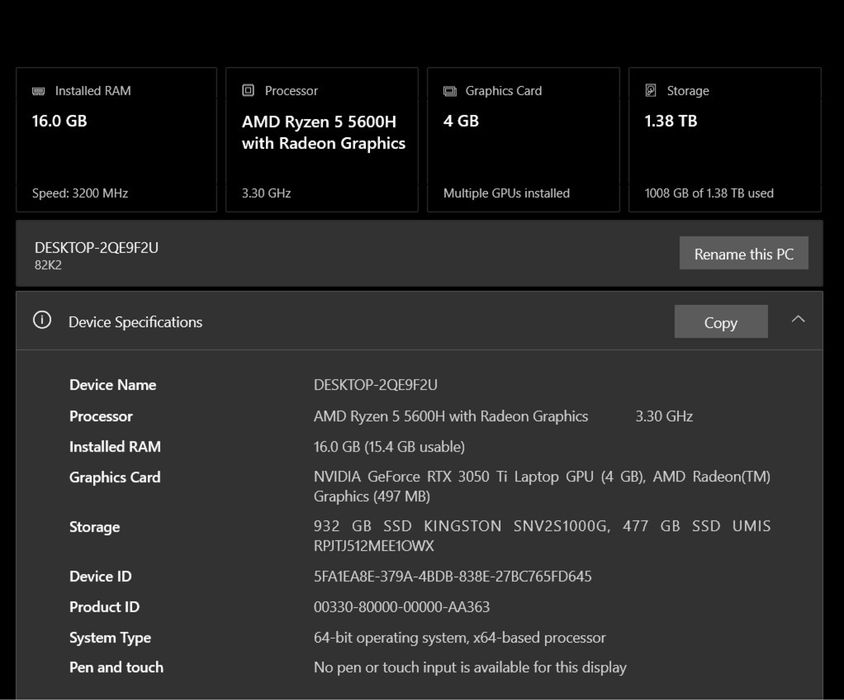
Task: Click the Processor chip icon
Action: pos(248,90)
